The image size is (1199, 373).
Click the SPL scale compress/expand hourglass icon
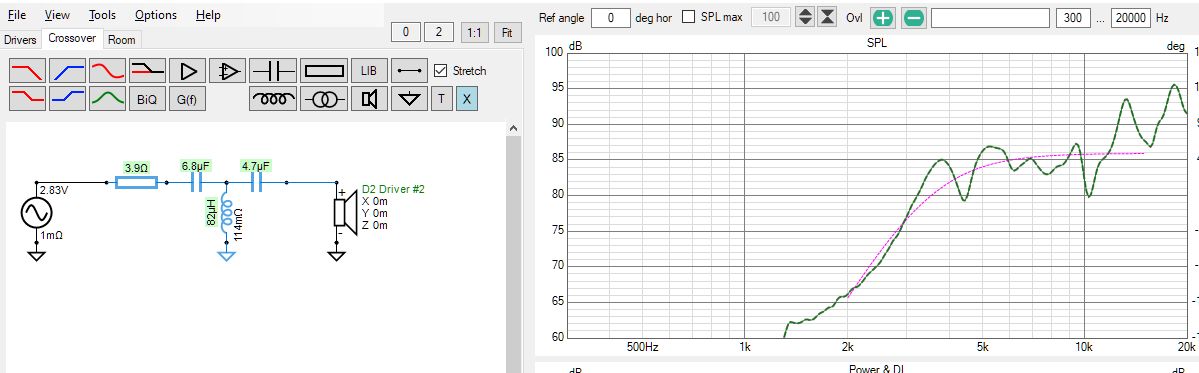click(827, 17)
